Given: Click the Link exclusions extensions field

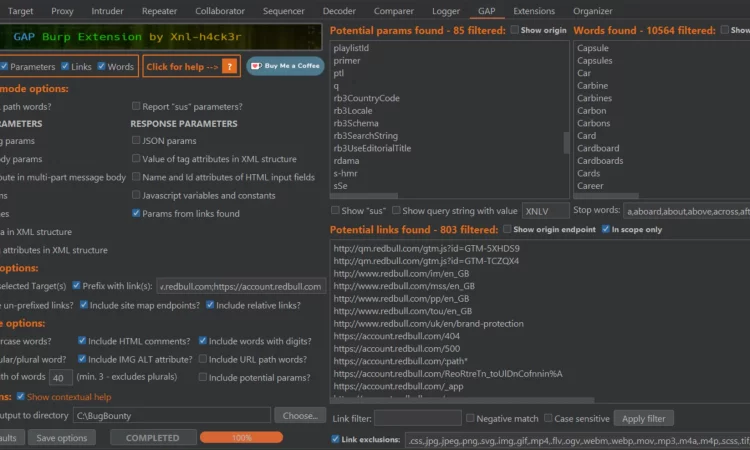Looking at the screenshot, I should pyautogui.click(x=577, y=440).
